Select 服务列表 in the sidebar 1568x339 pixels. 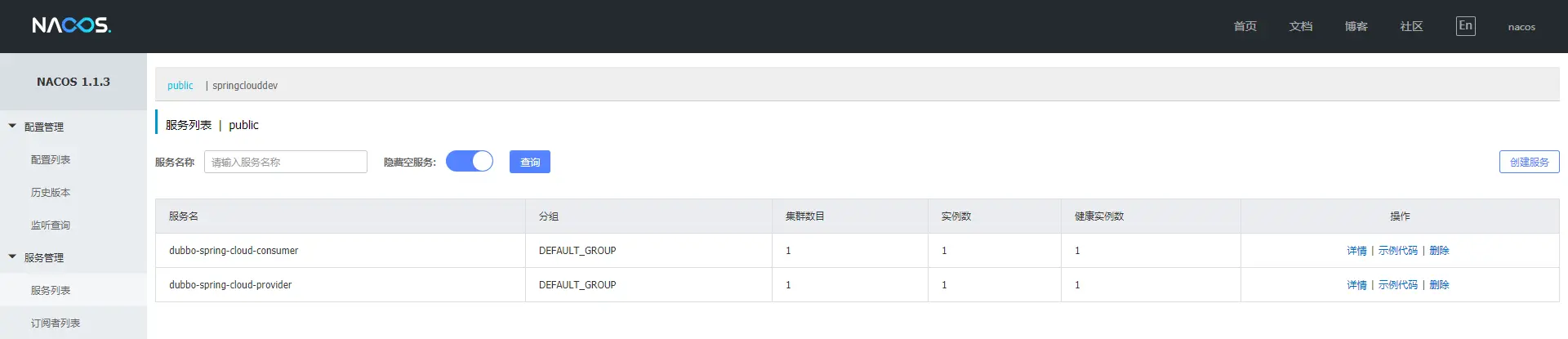(51, 290)
